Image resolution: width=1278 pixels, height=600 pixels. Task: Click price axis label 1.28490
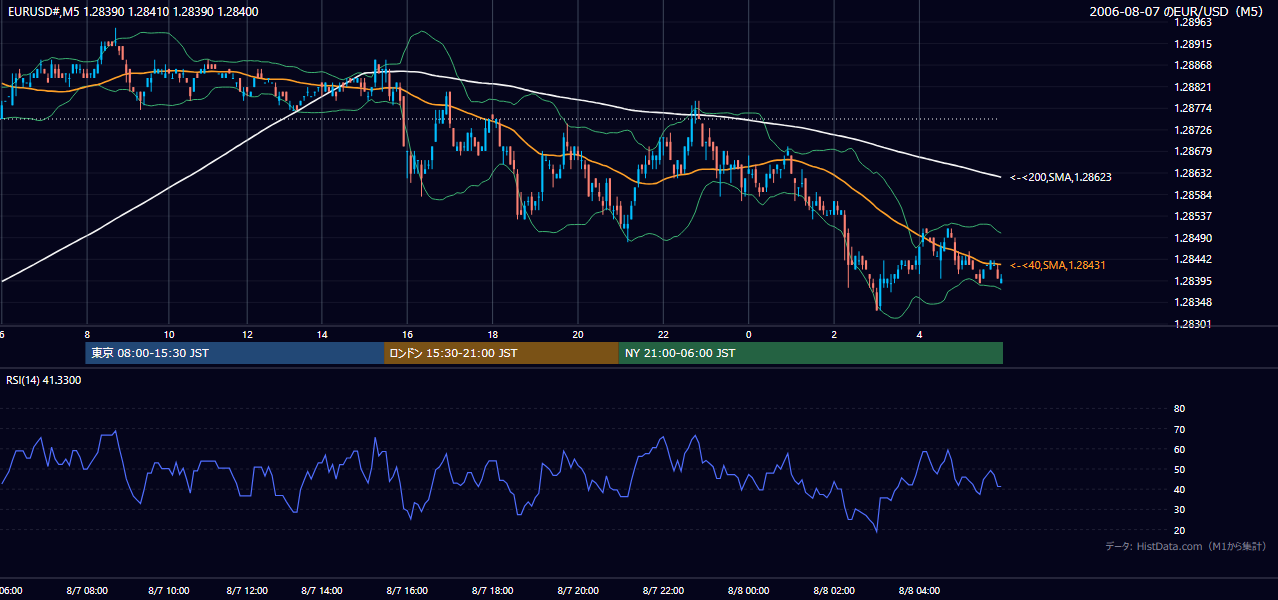(x=1191, y=238)
